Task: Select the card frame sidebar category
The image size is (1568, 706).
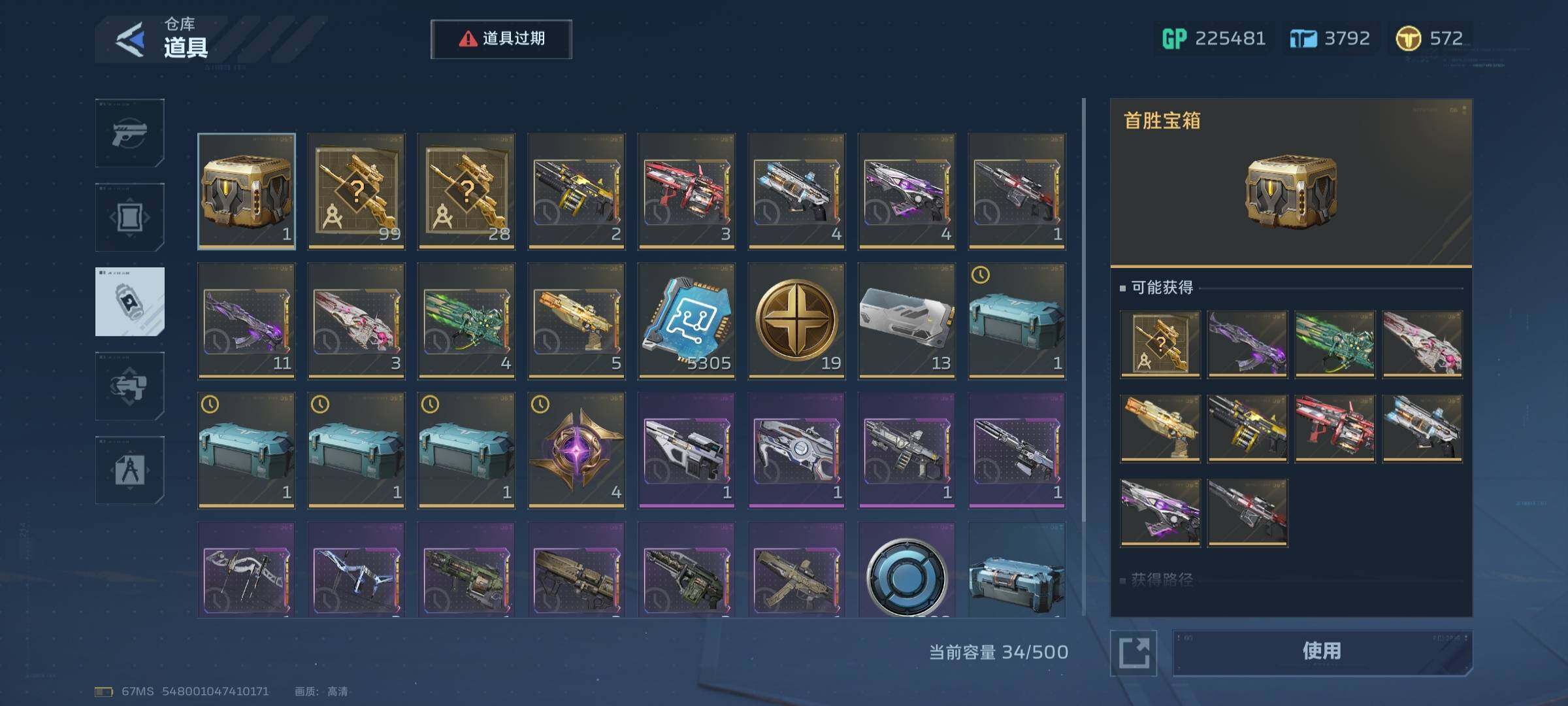Action: tap(130, 217)
